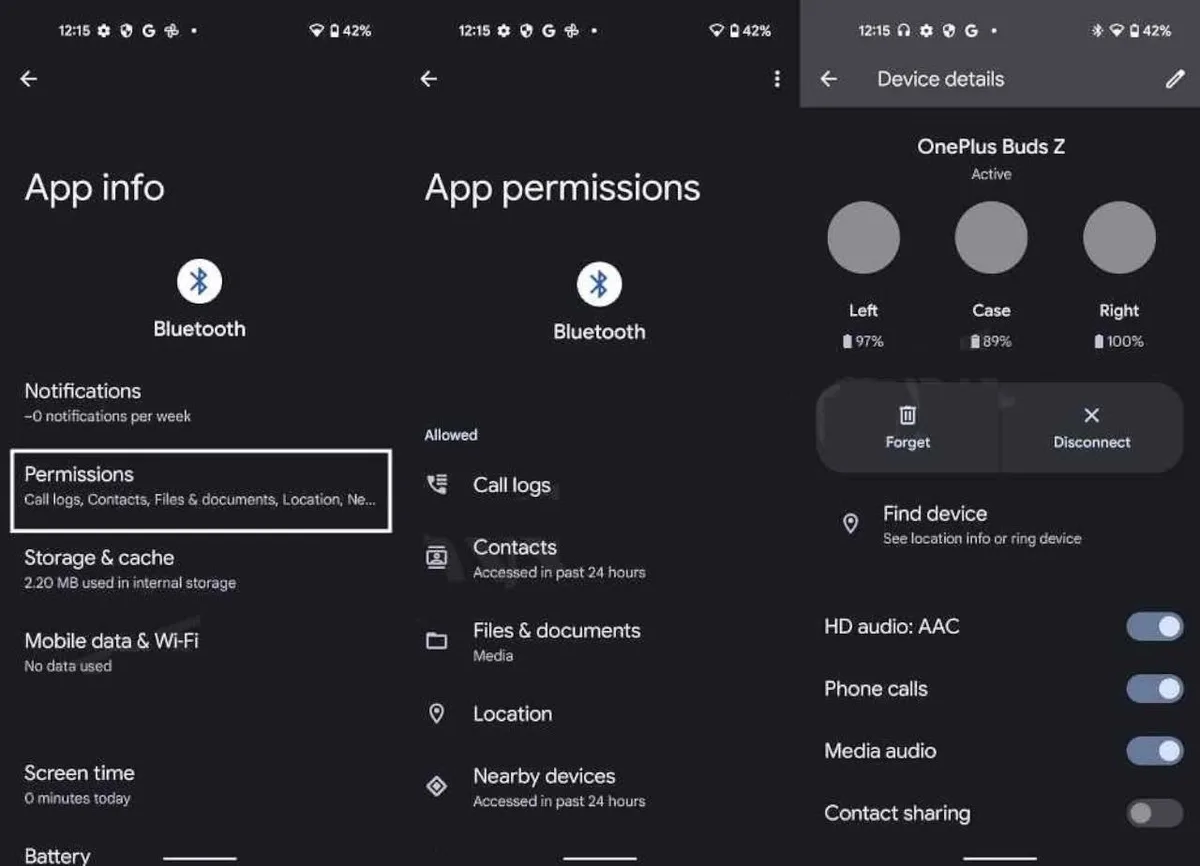This screenshot has height=866, width=1200.
Task: Open the Location permission
Action: (600, 714)
